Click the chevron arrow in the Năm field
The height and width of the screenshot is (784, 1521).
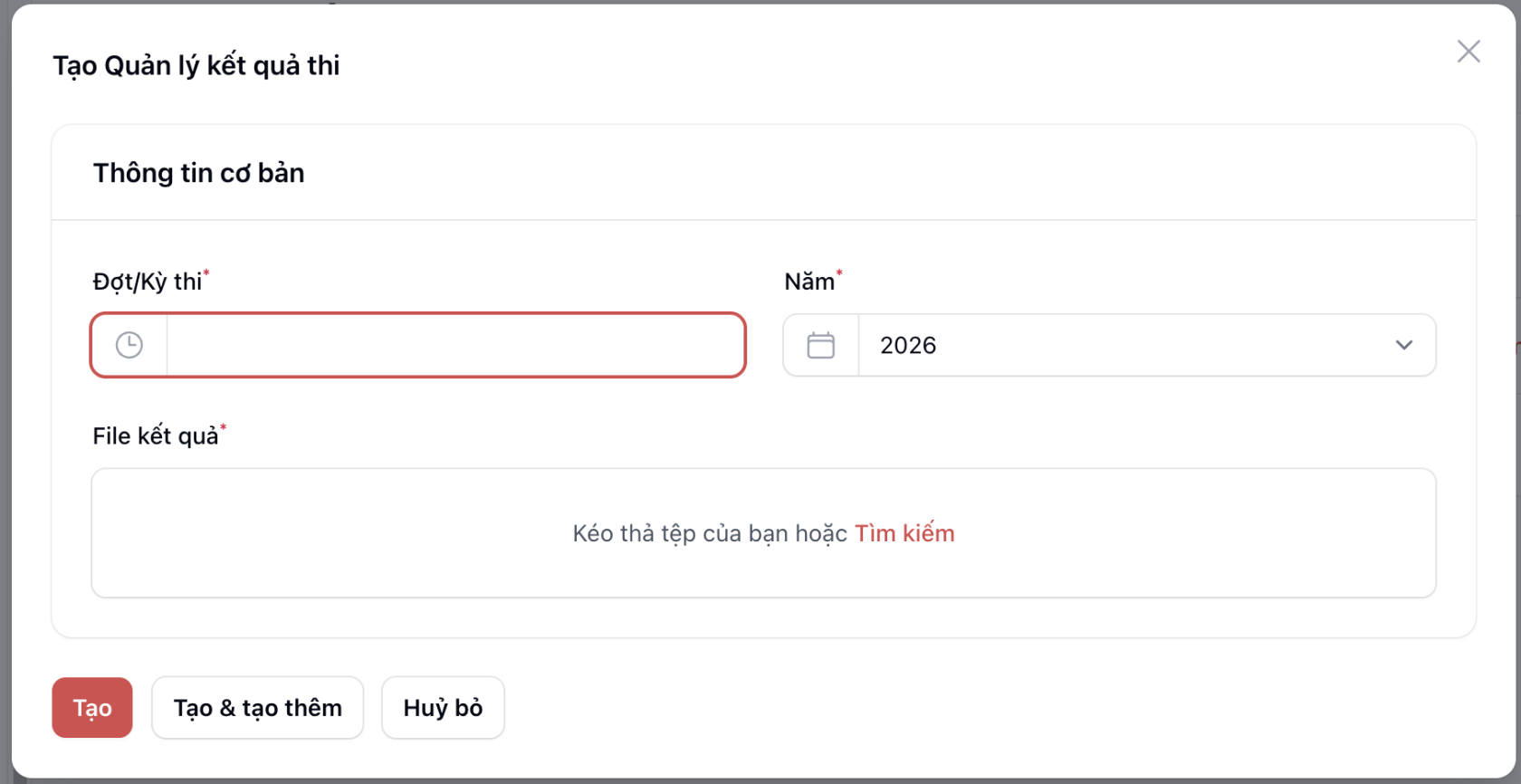[x=1405, y=345]
